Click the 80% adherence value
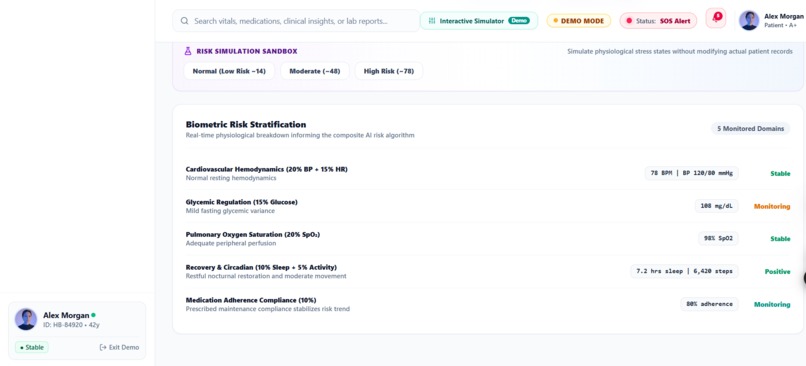This screenshot has width=806, height=366. pos(709,304)
